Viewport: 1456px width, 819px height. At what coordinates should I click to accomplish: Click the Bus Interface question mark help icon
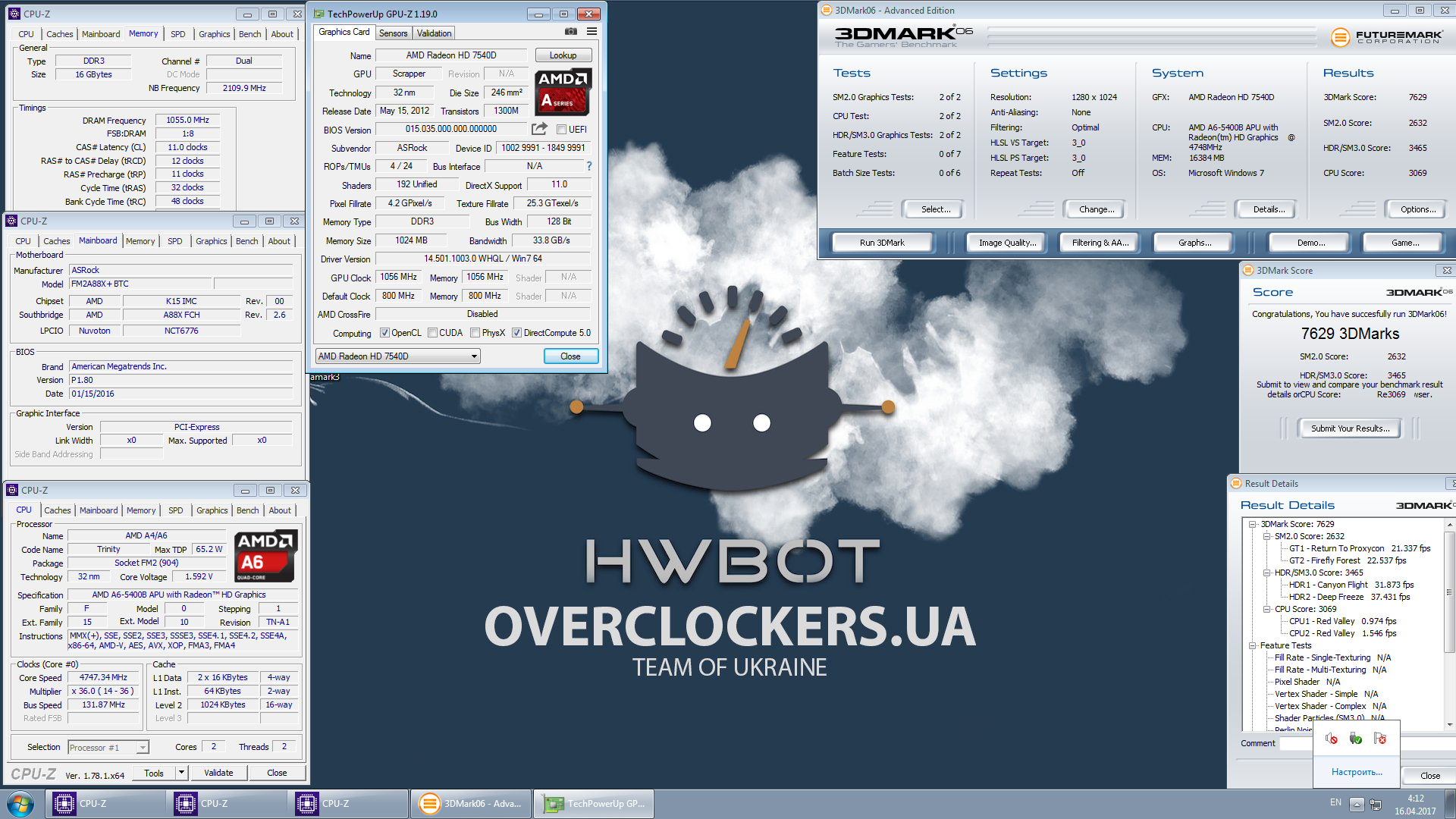(x=588, y=166)
